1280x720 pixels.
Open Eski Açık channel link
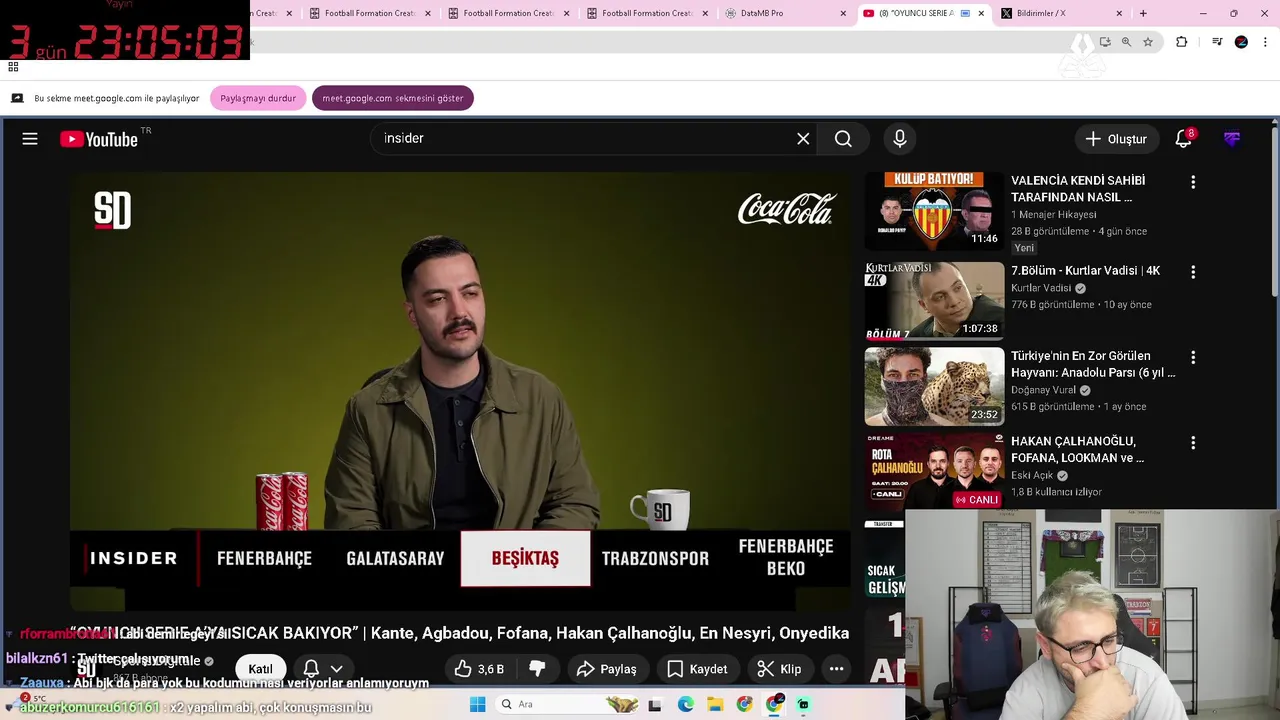pyautogui.click(x=1032, y=475)
